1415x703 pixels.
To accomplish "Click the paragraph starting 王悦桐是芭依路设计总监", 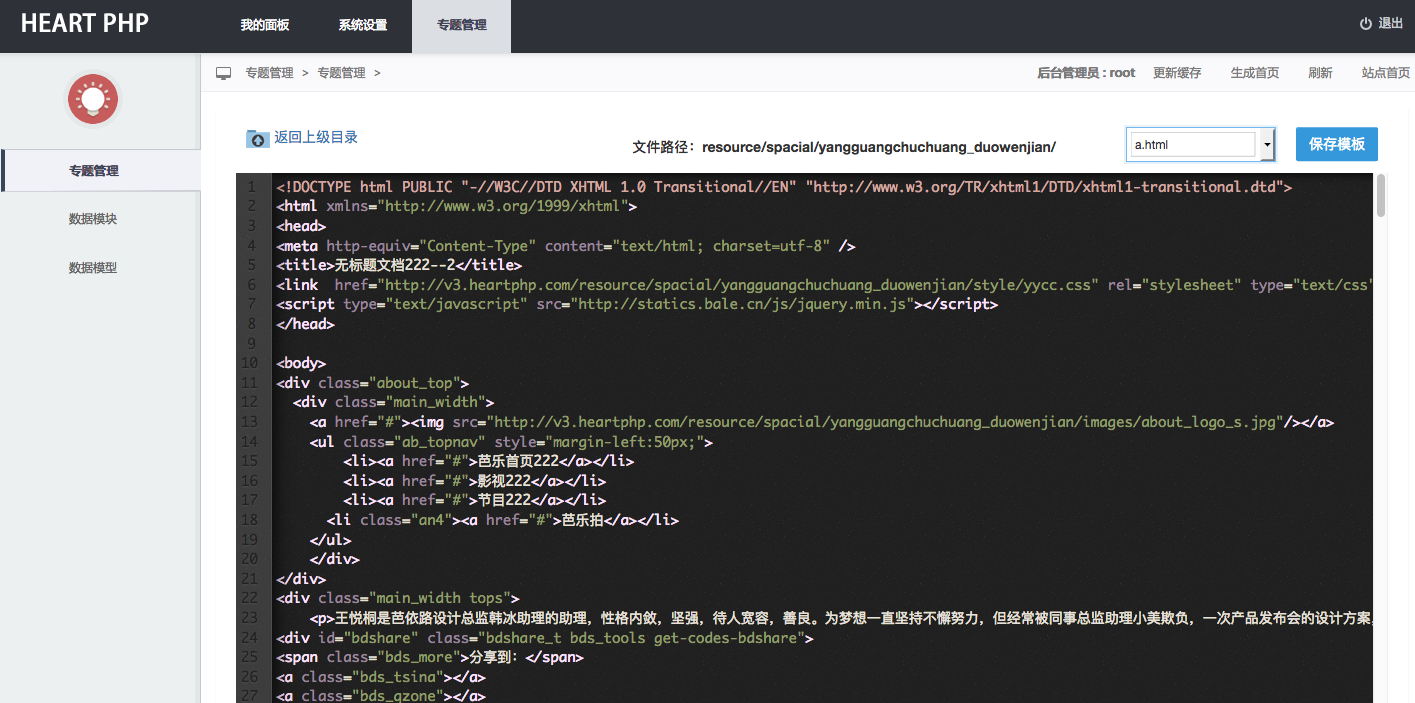I will click(x=841, y=618).
